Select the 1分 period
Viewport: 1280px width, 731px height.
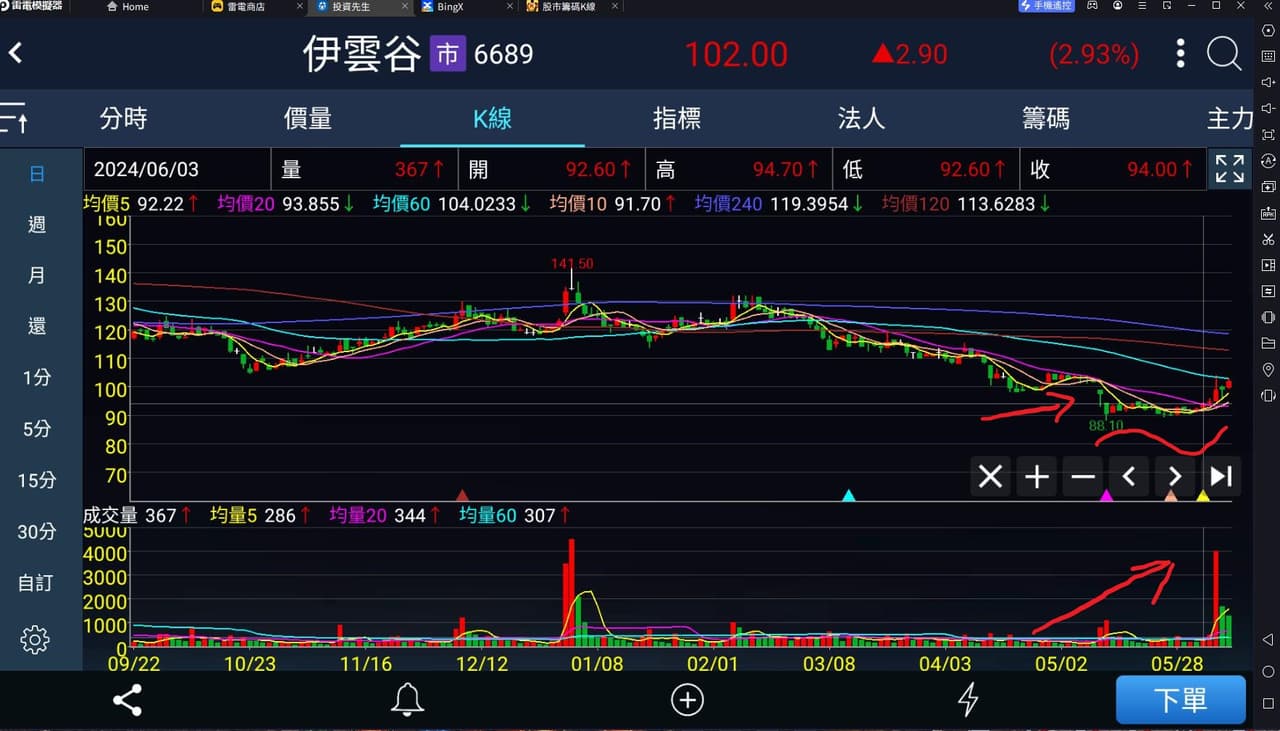pos(37,378)
